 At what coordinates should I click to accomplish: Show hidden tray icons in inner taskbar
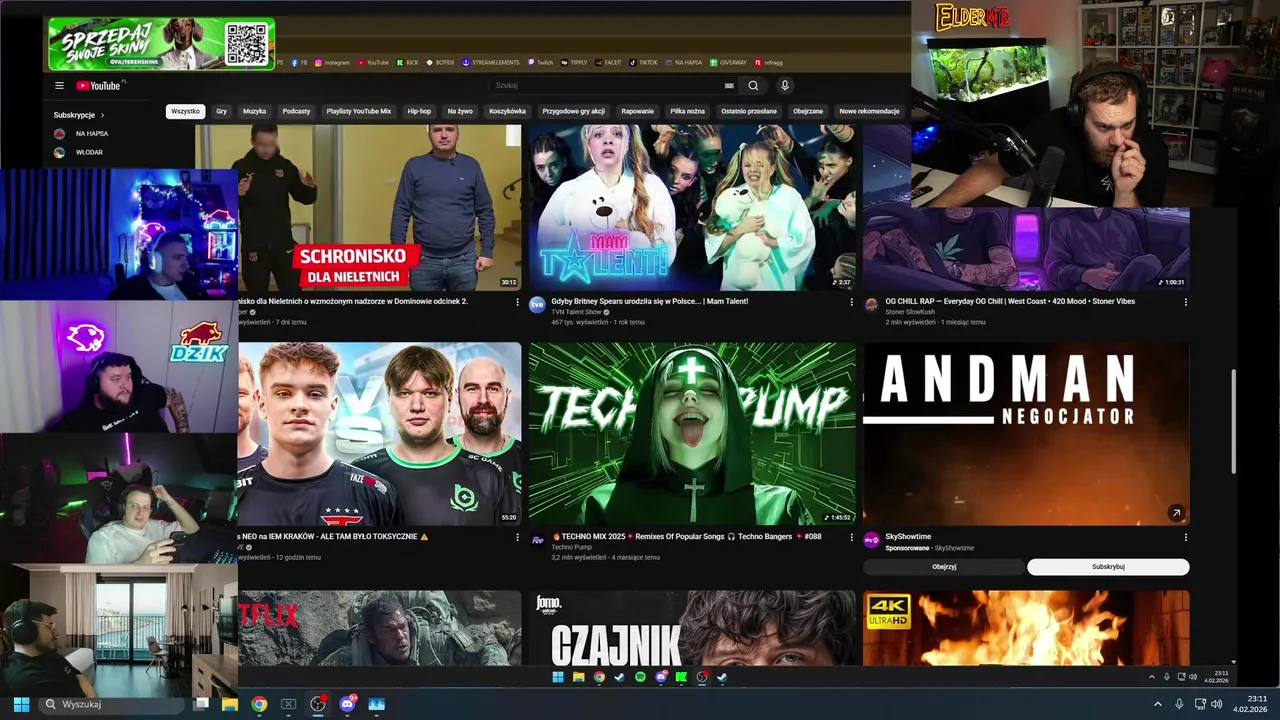[x=1152, y=677]
